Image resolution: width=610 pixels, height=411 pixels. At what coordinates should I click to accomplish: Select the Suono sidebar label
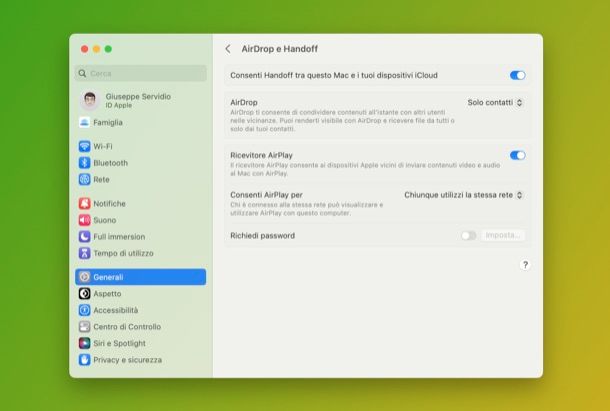tap(105, 220)
